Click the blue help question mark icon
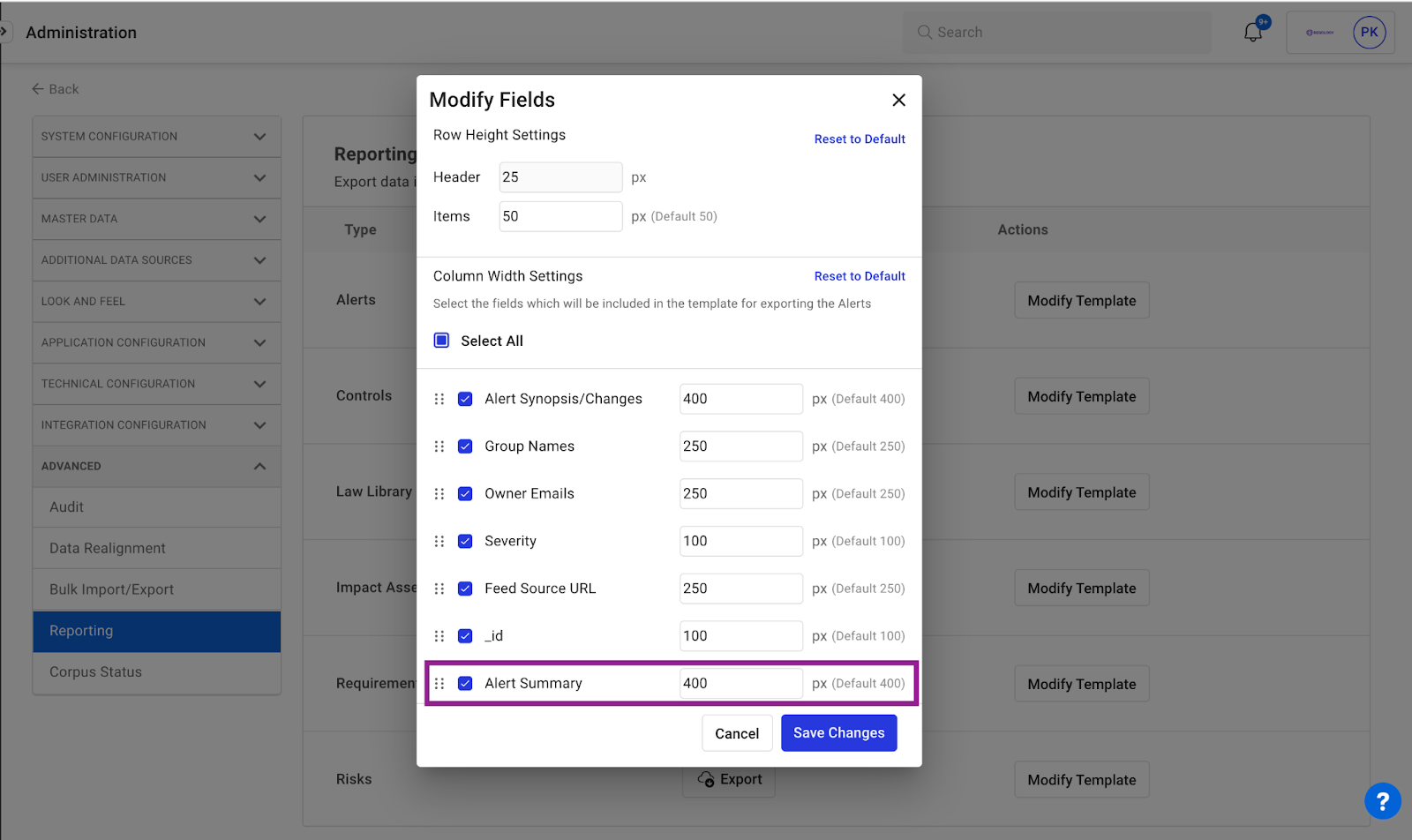The width and height of the screenshot is (1412, 840). (1382, 801)
